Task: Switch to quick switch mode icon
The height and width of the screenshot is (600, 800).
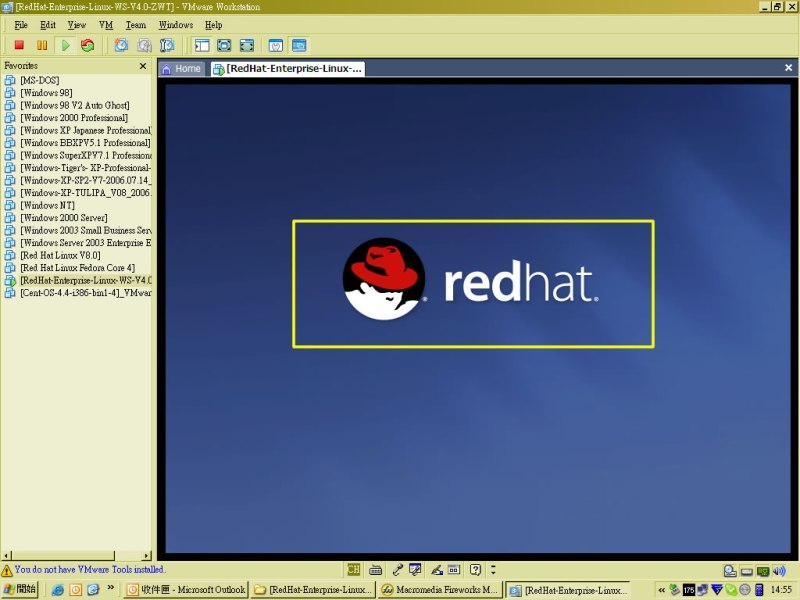Action: coord(224,45)
